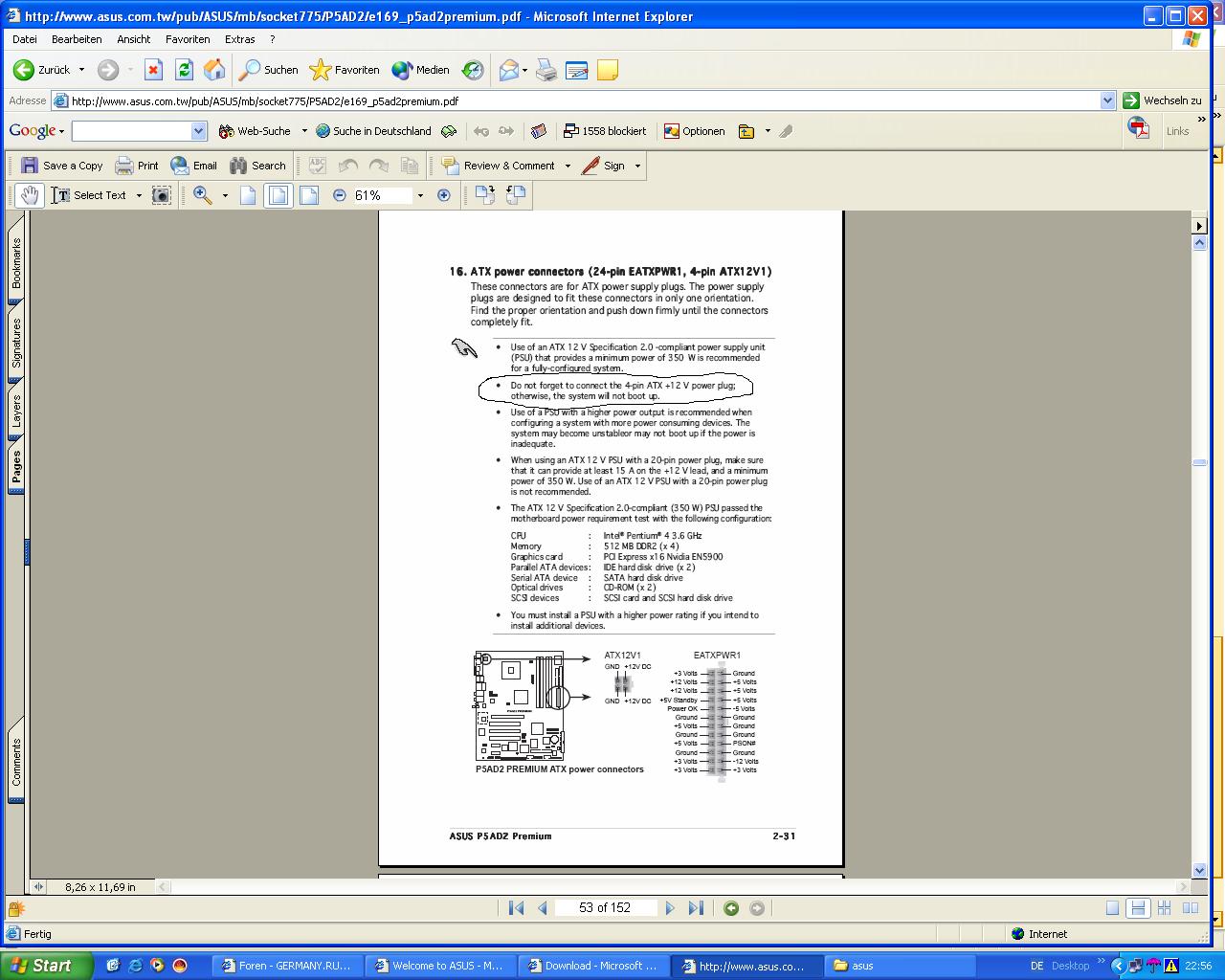
Task: Open the Pages panel tab
Action: 16,468
